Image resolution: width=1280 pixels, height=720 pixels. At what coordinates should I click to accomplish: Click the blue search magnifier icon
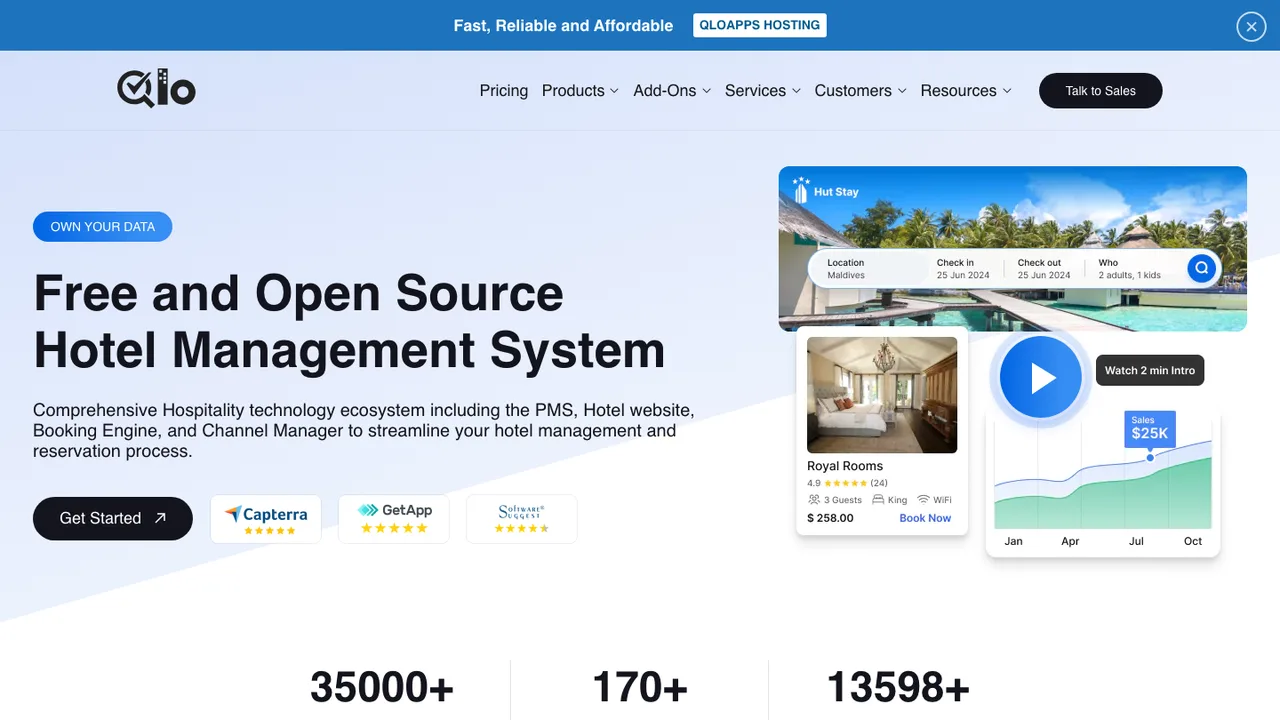click(x=1202, y=268)
